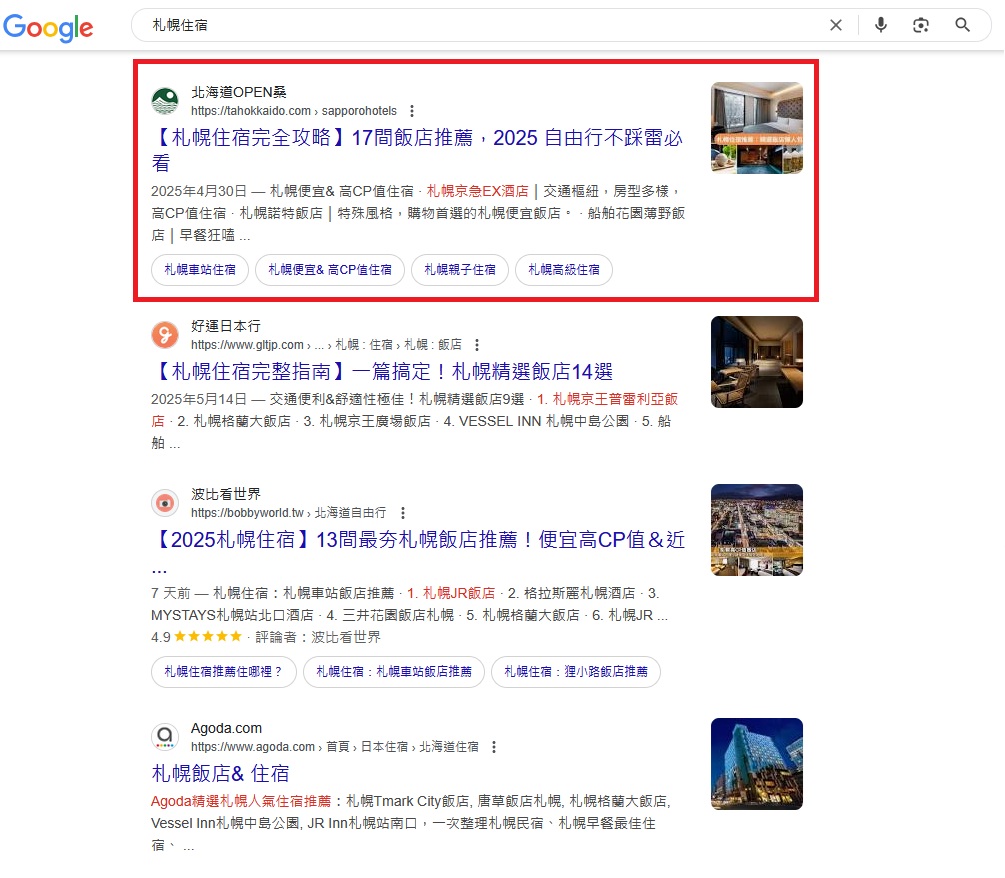Clear the search box with the X icon

pyautogui.click(x=836, y=25)
